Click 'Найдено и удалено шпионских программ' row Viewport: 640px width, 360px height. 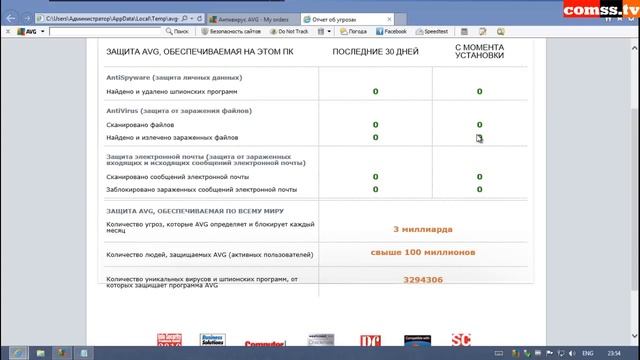[x=172, y=92]
